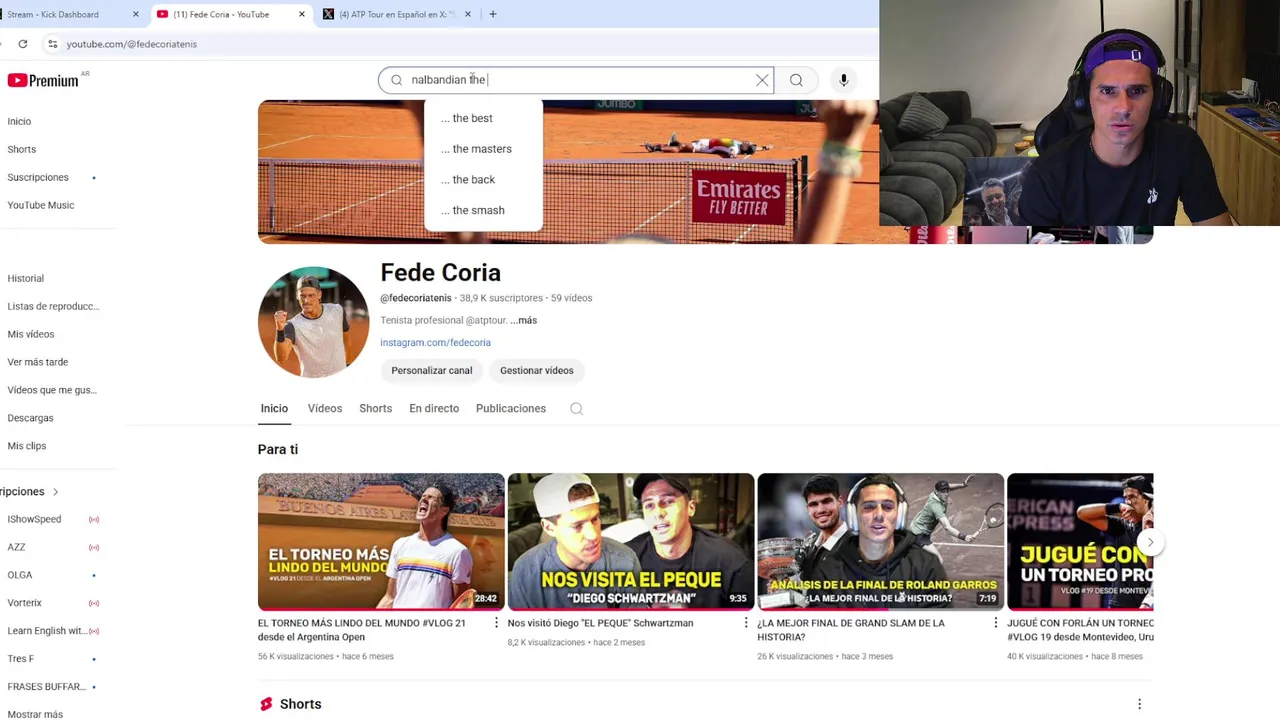Show more subscriptions with Mostrar más
The height and width of the screenshot is (720, 1280).
(35, 714)
